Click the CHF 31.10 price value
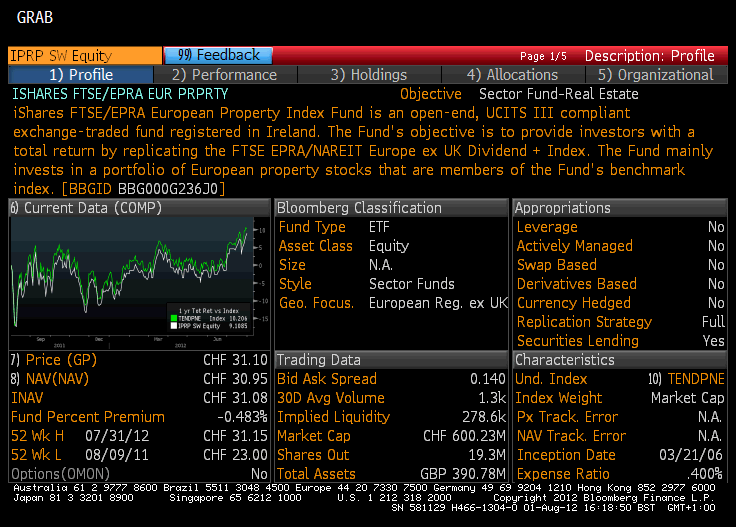 [235, 359]
